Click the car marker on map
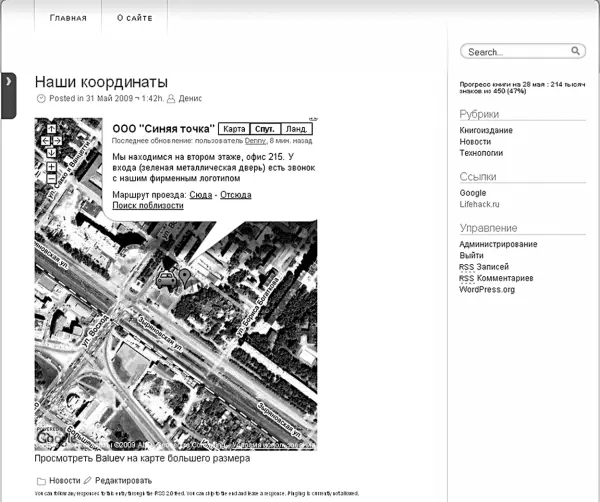 tap(167, 280)
